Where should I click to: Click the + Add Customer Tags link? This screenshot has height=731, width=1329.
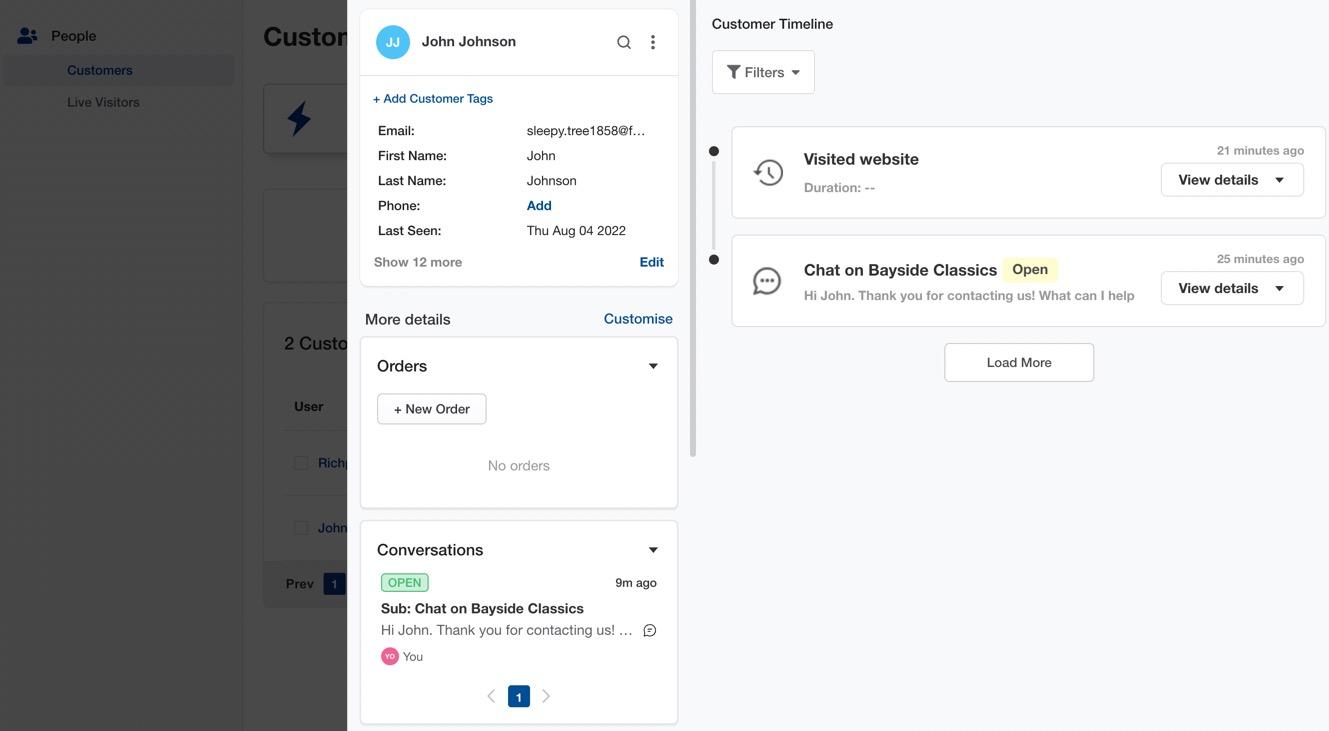click(433, 98)
